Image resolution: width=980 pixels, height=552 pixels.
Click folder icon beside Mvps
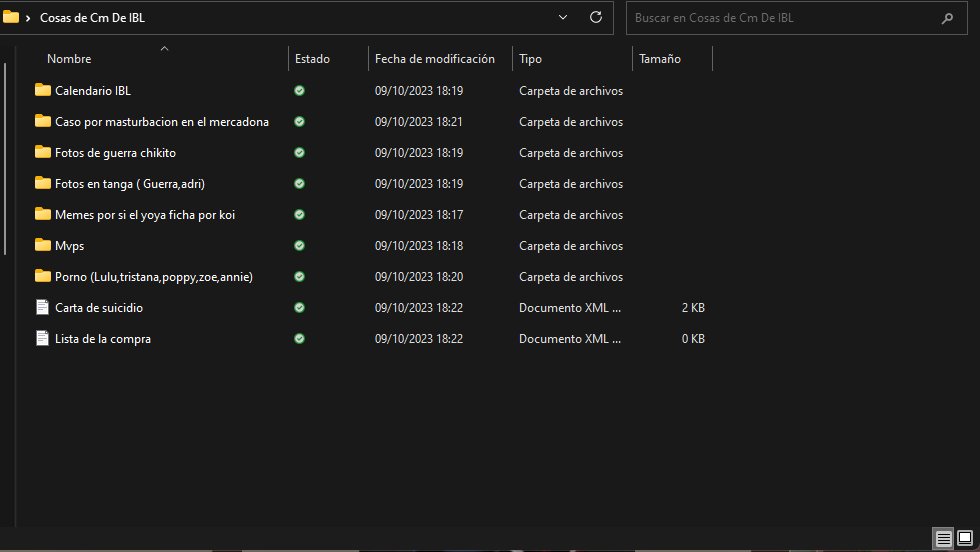42,245
